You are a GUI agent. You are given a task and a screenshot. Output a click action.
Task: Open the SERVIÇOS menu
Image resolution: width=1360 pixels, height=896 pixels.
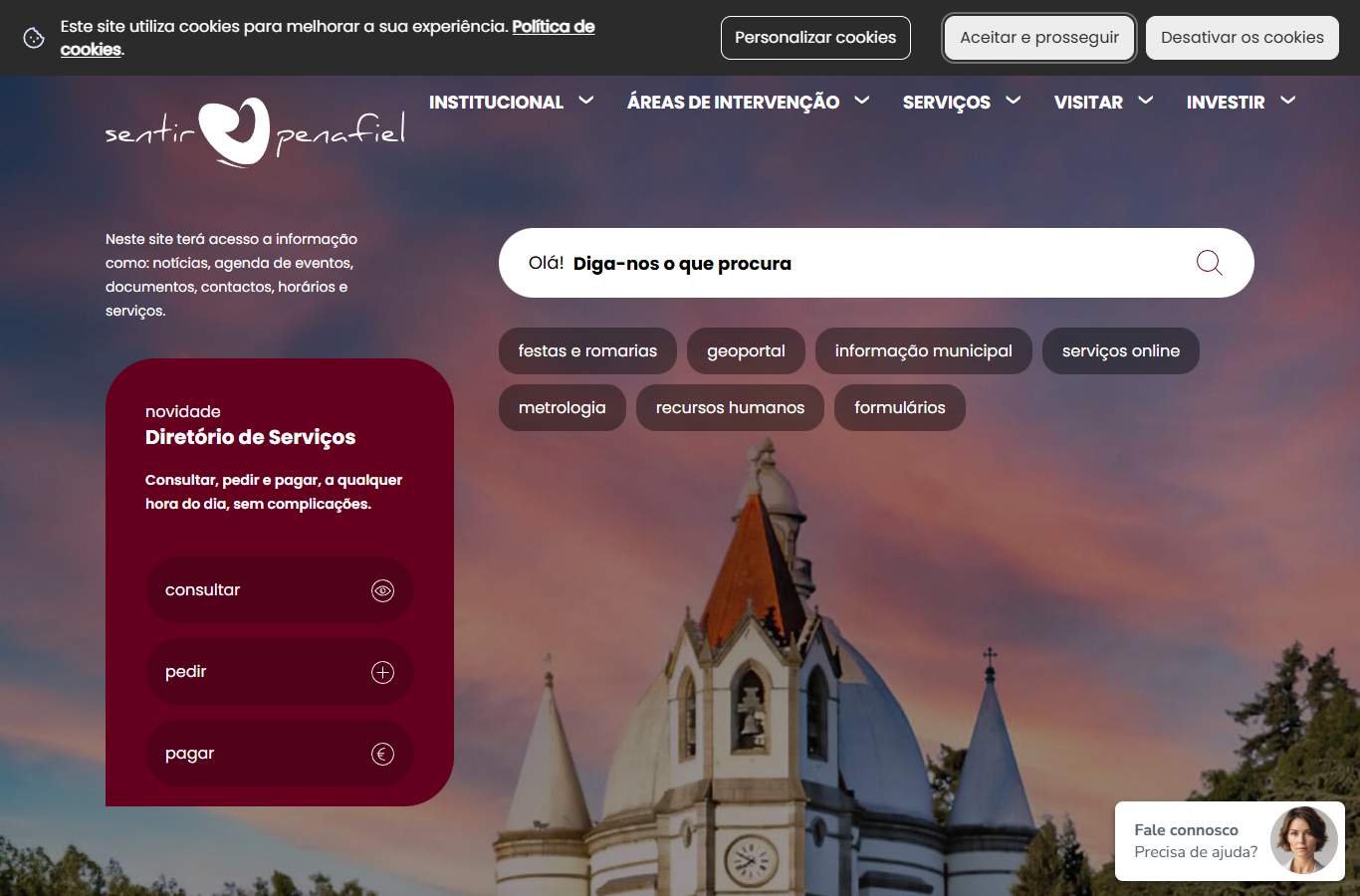click(946, 103)
